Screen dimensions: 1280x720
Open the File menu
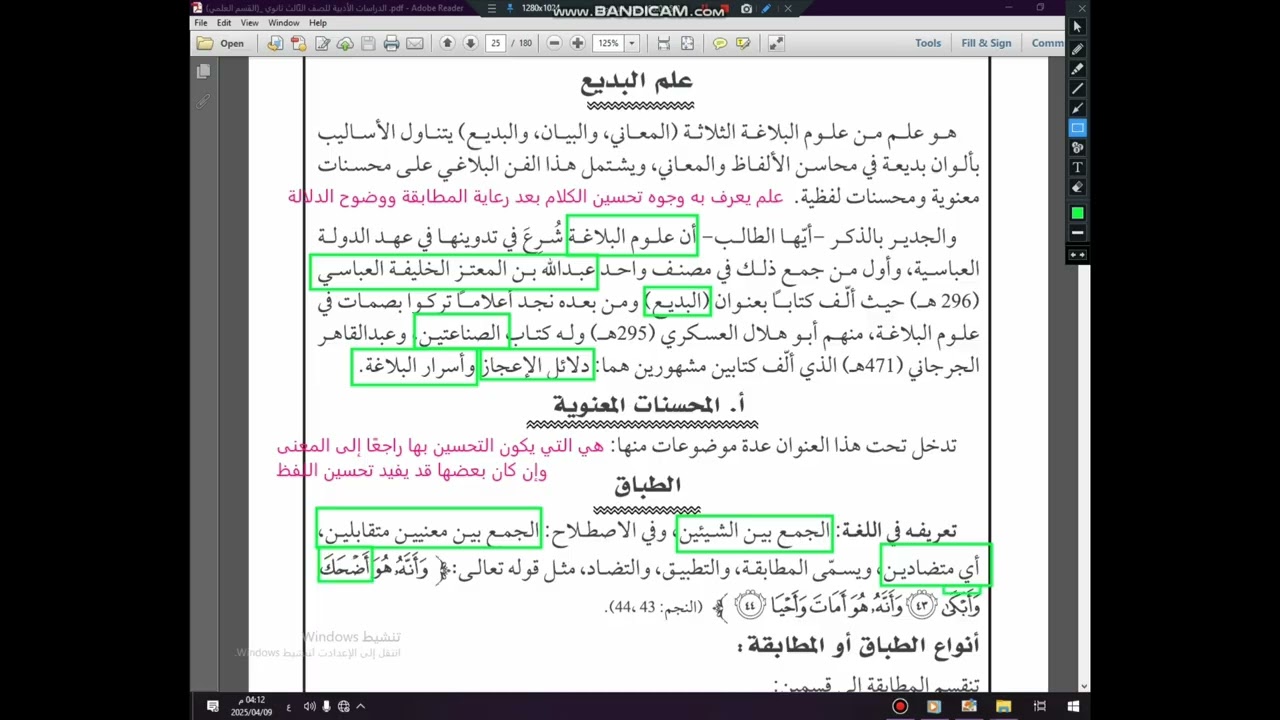201,23
